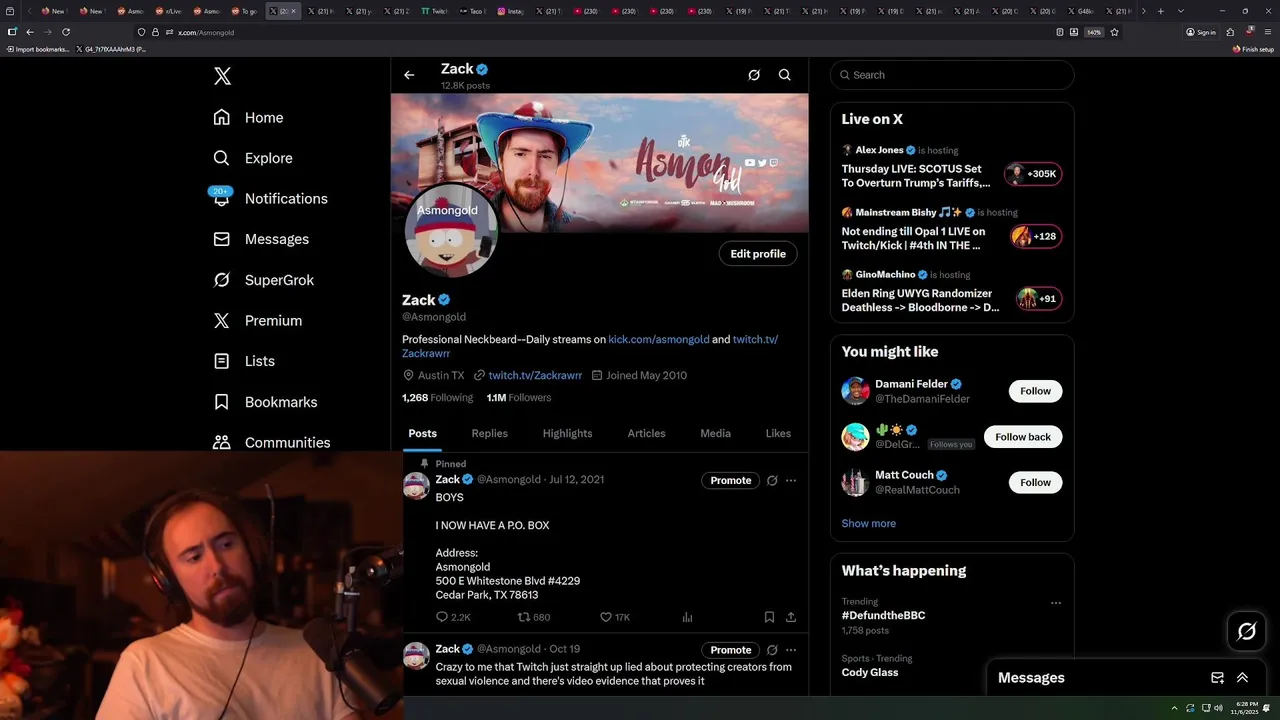This screenshot has width=1280, height=720.
Task: Open the more menu on the Oct 19 post
Action: pos(791,650)
